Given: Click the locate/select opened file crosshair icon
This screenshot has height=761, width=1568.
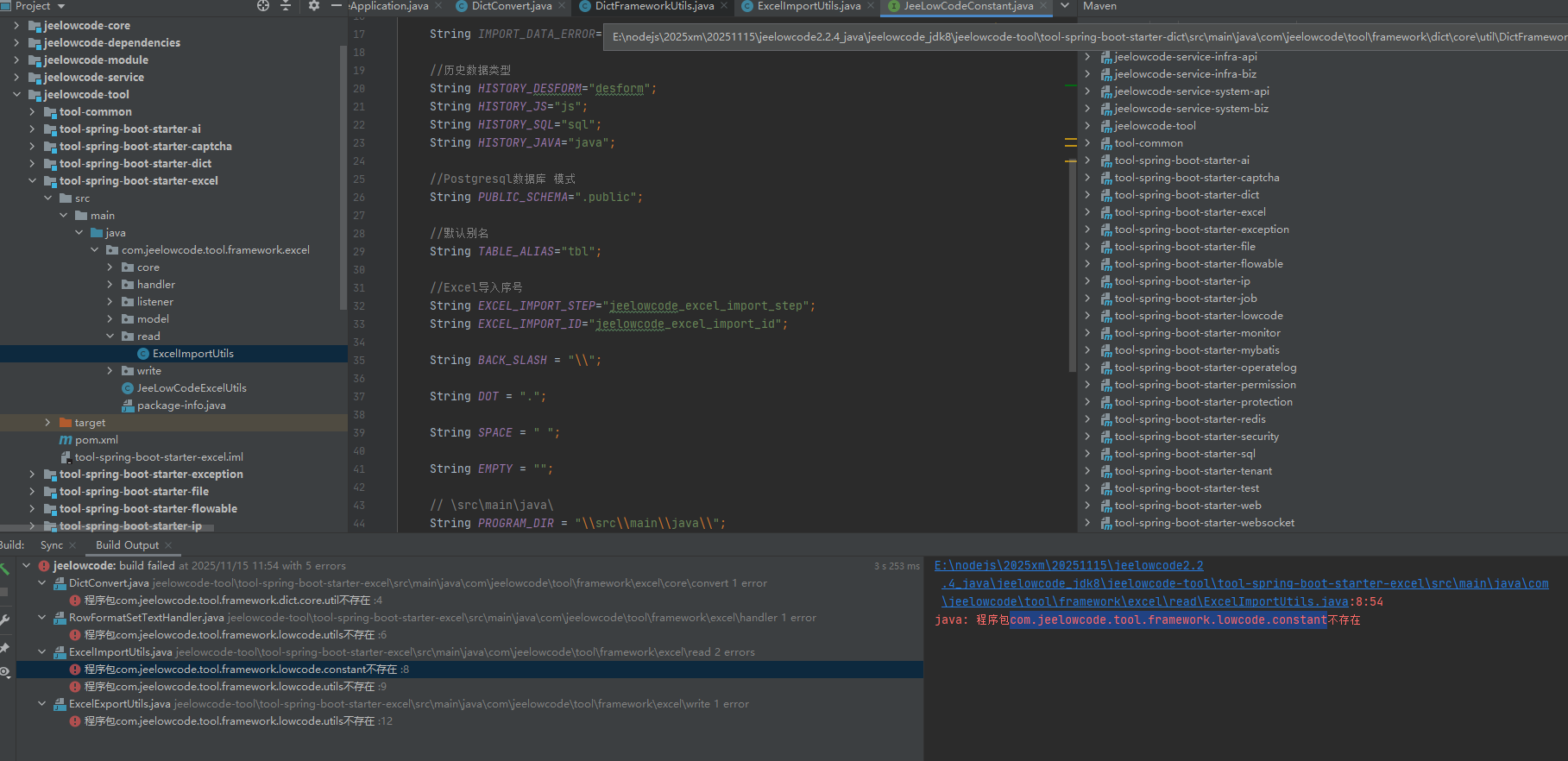Looking at the screenshot, I should tap(263, 6).
